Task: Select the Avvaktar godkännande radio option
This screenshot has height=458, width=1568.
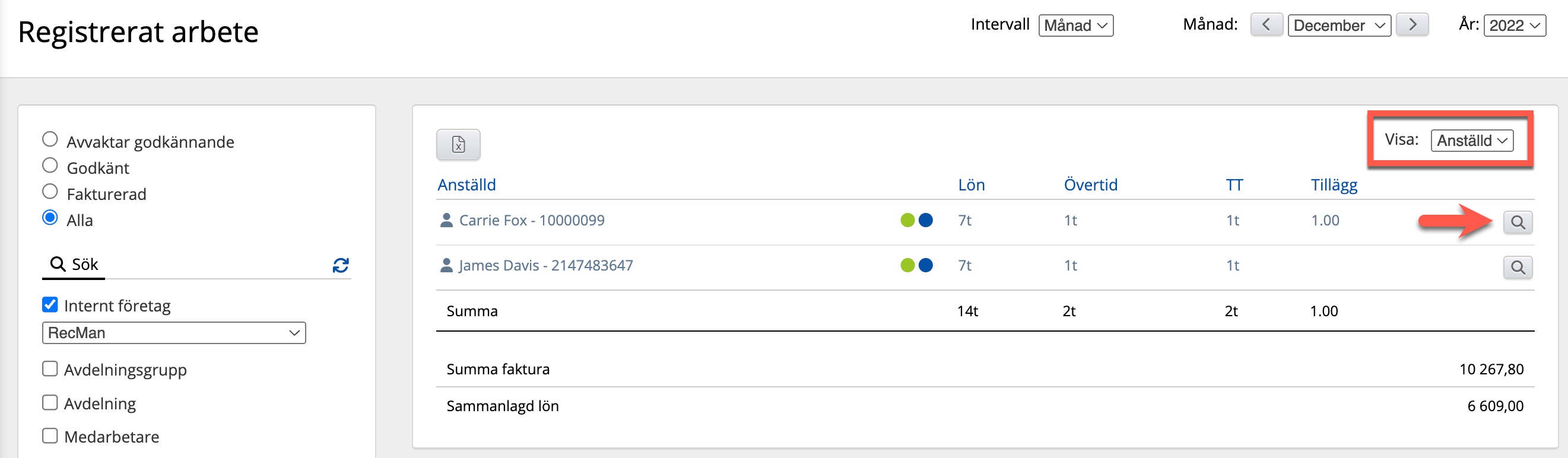Action: click(x=50, y=140)
